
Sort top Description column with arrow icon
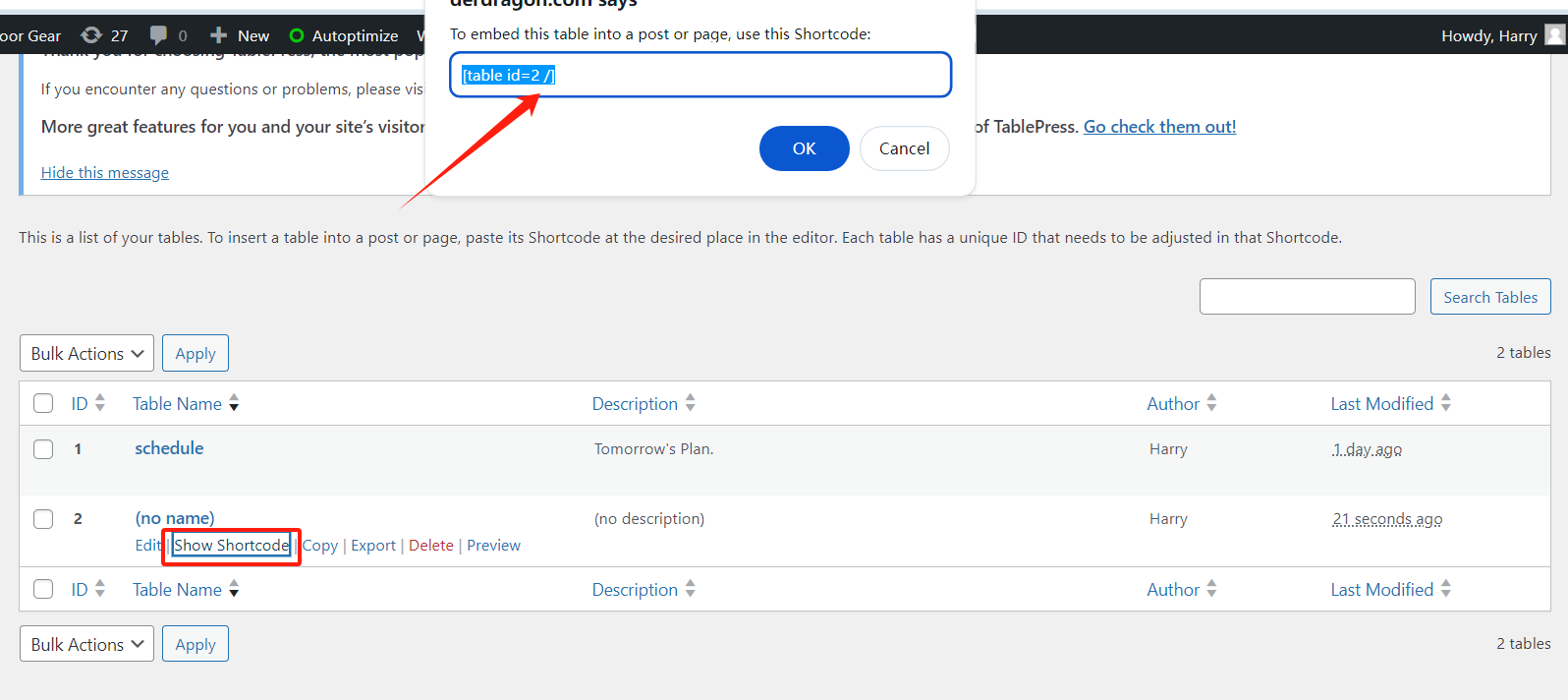[x=691, y=403]
